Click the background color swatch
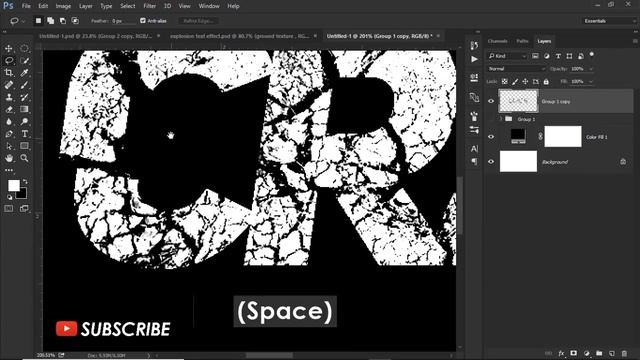Screen dimensions: 640x360 click(x=22, y=194)
